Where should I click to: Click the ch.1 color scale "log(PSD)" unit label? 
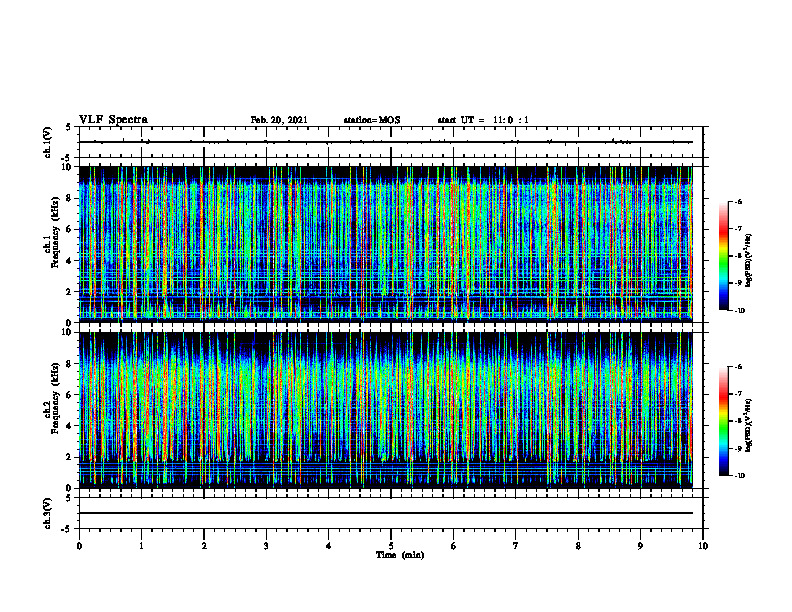click(749, 261)
